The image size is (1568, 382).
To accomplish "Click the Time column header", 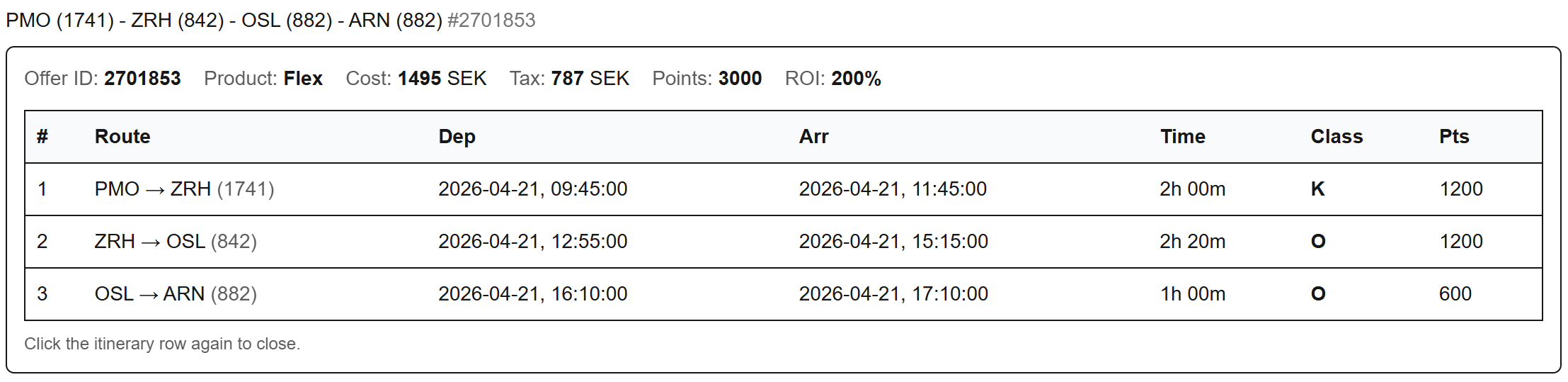I will tap(1182, 136).
